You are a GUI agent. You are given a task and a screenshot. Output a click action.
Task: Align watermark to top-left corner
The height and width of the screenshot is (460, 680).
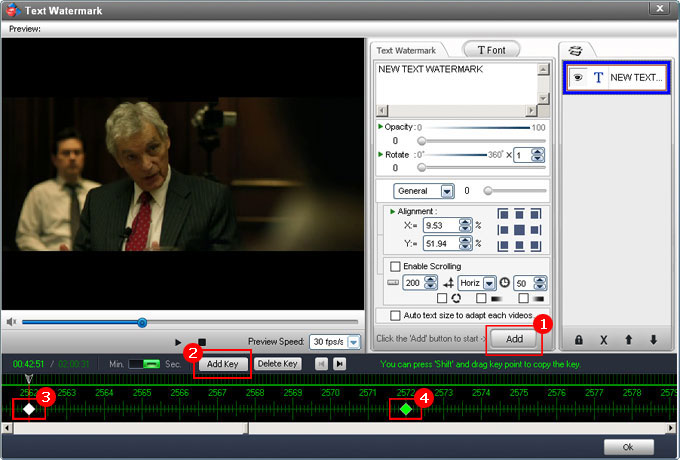click(503, 214)
